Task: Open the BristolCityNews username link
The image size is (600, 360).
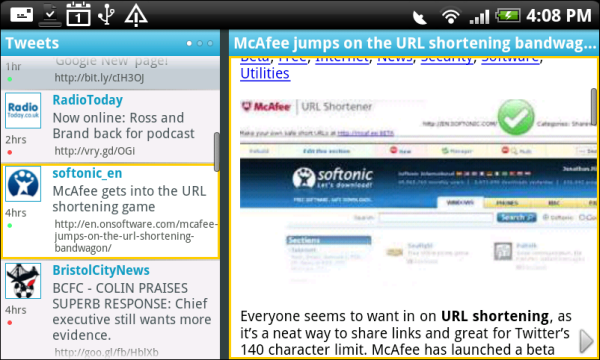Action: [x=101, y=270]
